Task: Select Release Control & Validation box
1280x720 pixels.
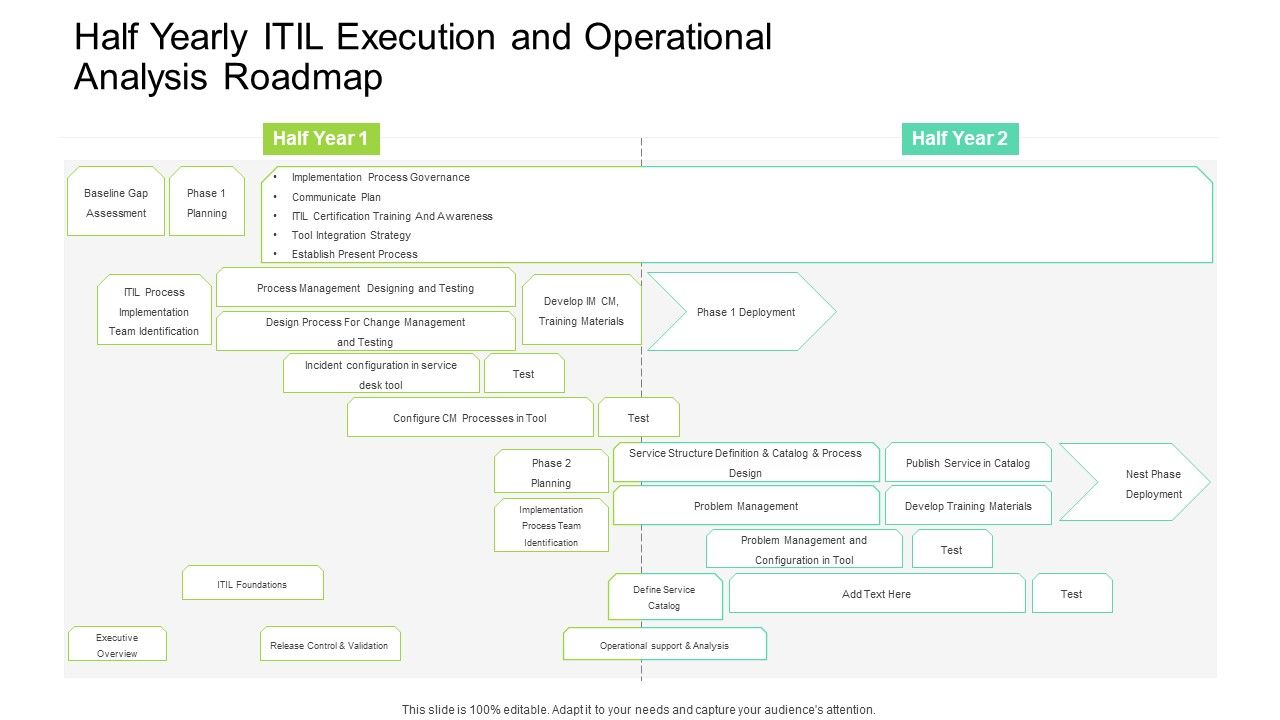Action: [x=330, y=645]
